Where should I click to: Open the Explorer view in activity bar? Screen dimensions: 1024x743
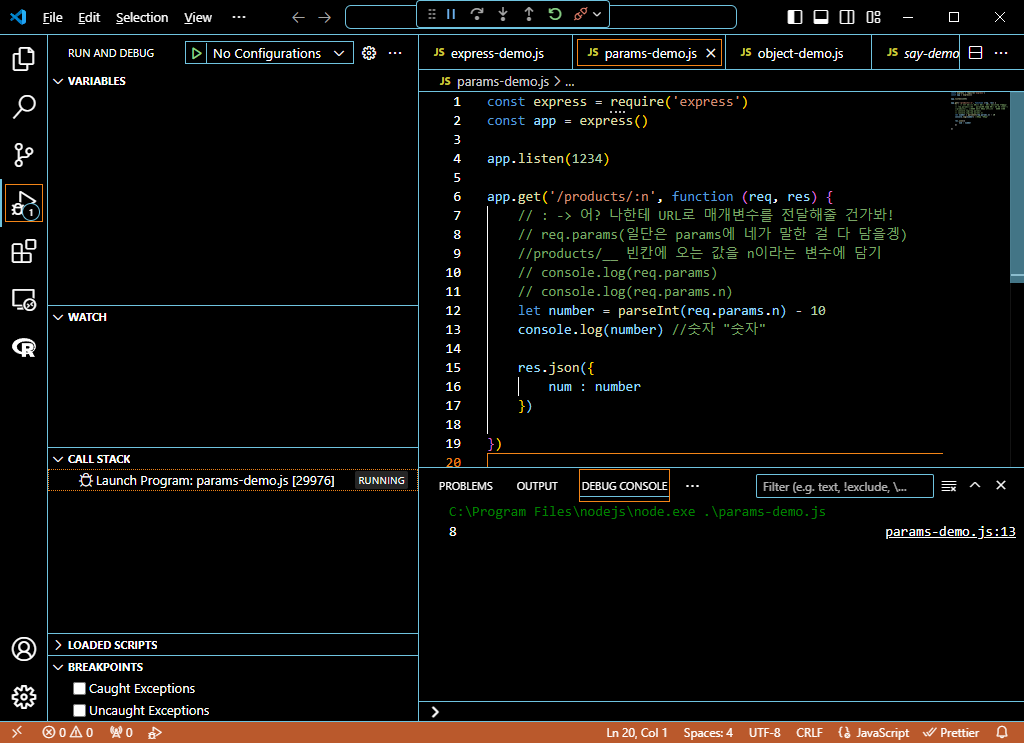[24, 59]
